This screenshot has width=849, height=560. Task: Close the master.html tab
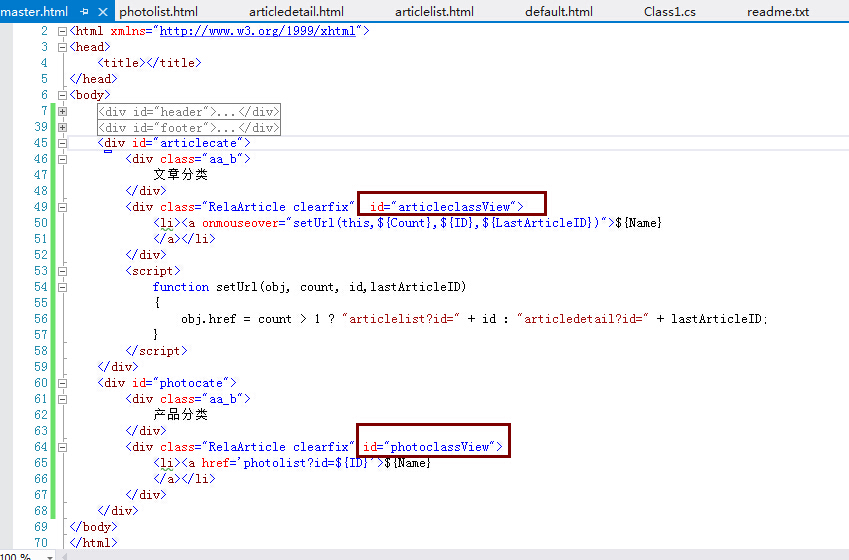point(102,11)
